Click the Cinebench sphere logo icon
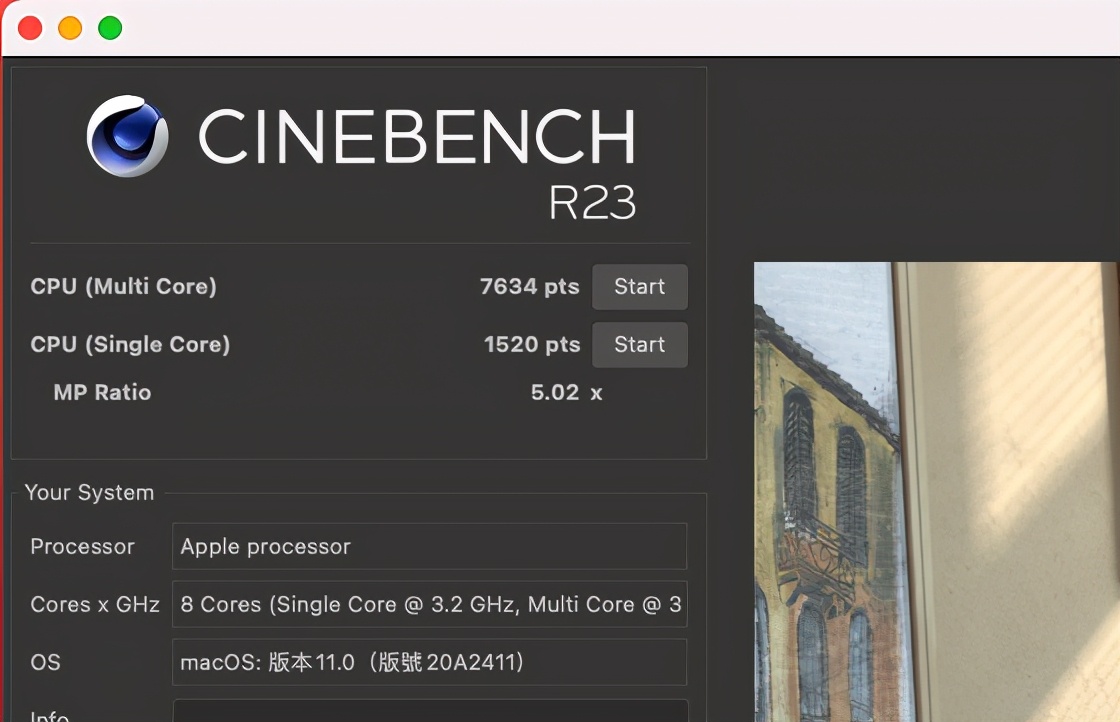The image size is (1120, 722). (x=127, y=136)
